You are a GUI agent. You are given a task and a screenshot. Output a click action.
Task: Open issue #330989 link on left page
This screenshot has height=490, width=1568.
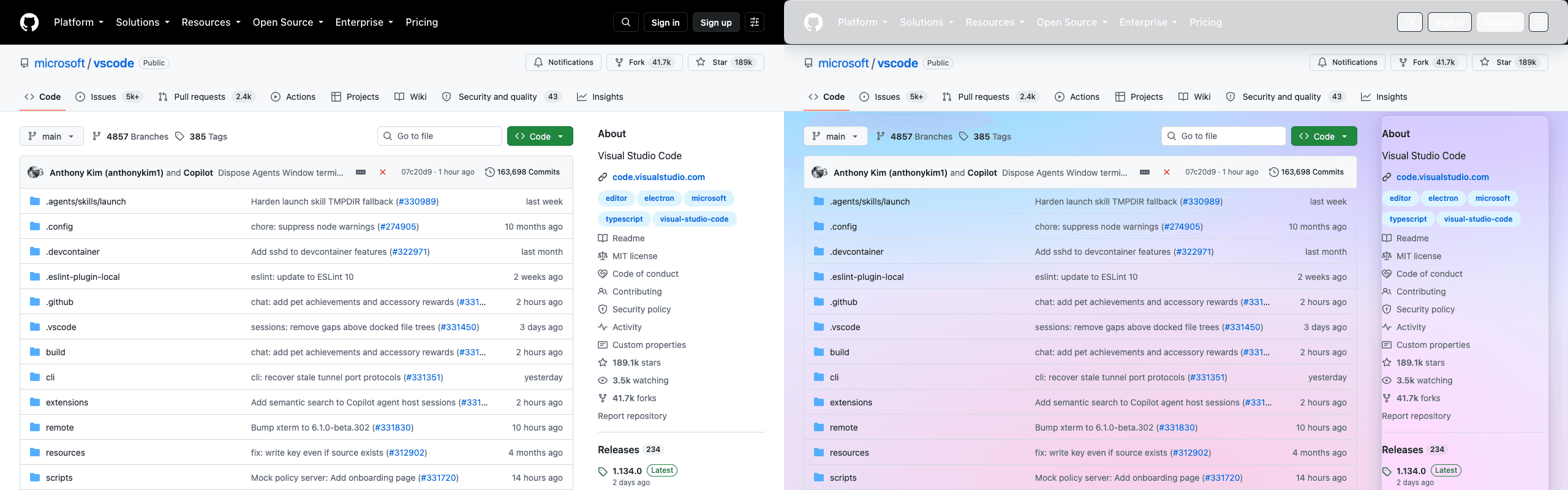417,202
